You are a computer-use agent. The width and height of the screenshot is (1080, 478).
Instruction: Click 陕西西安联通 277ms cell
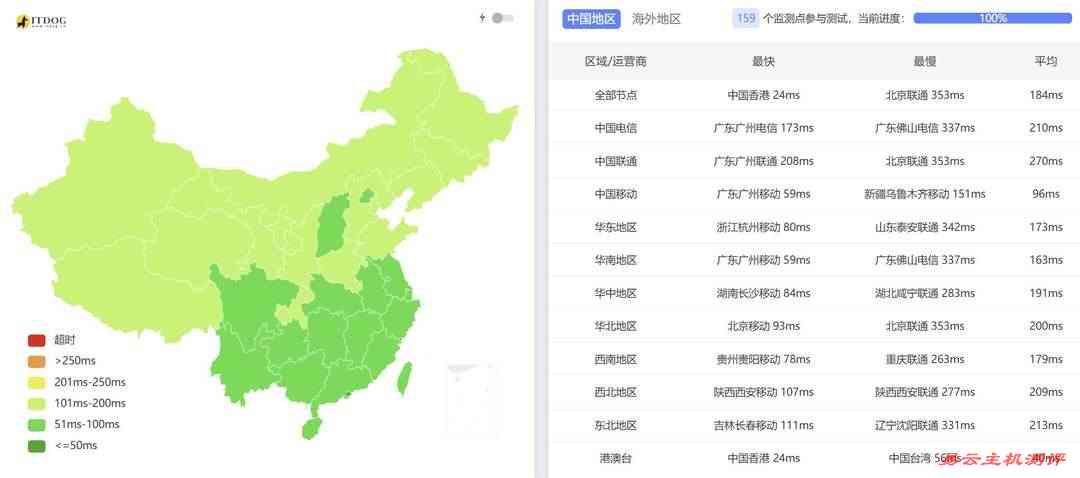pos(924,393)
